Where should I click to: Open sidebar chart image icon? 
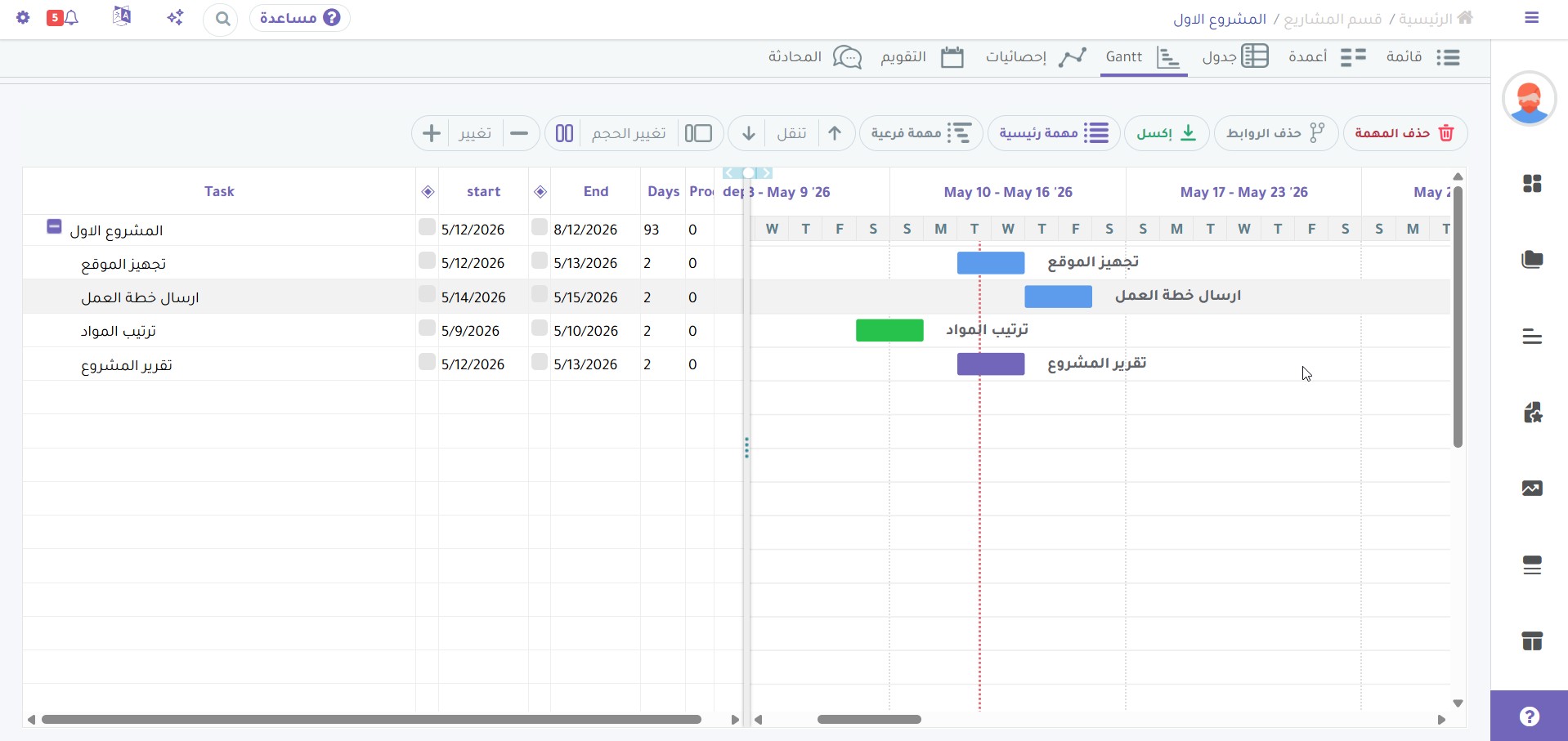pos(1532,489)
